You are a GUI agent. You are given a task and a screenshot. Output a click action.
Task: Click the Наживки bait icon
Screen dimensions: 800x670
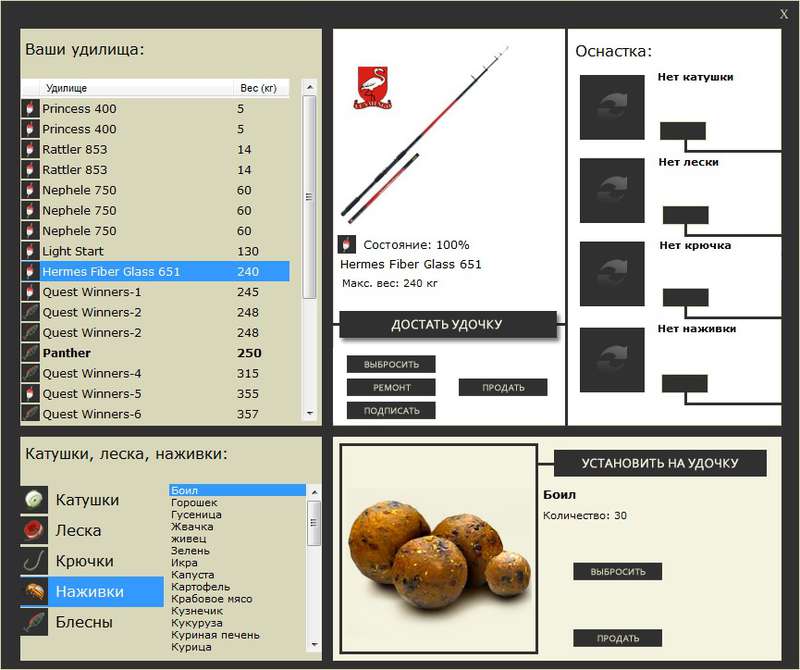[x=34, y=591]
